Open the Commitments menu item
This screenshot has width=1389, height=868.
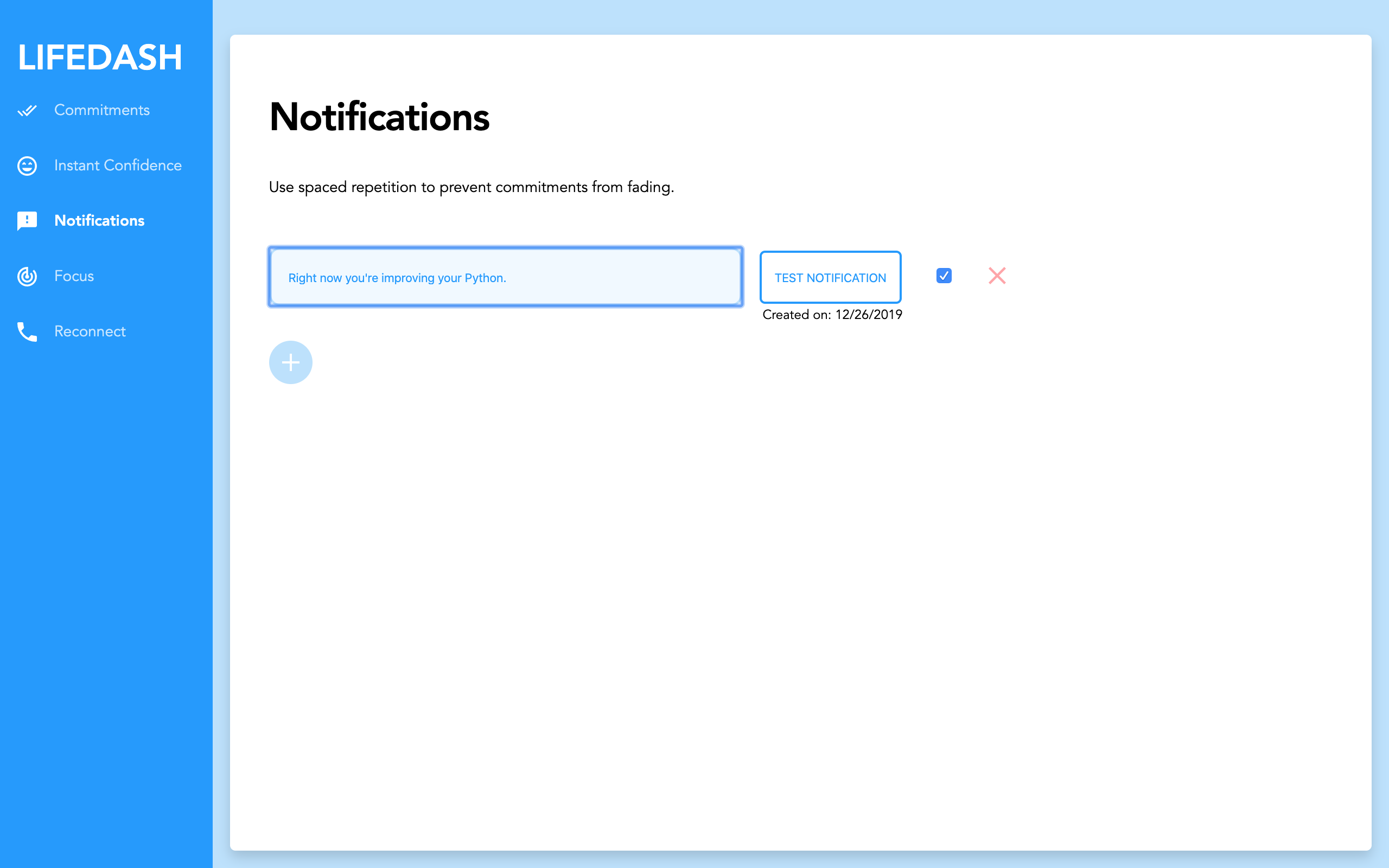click(101, 110)
